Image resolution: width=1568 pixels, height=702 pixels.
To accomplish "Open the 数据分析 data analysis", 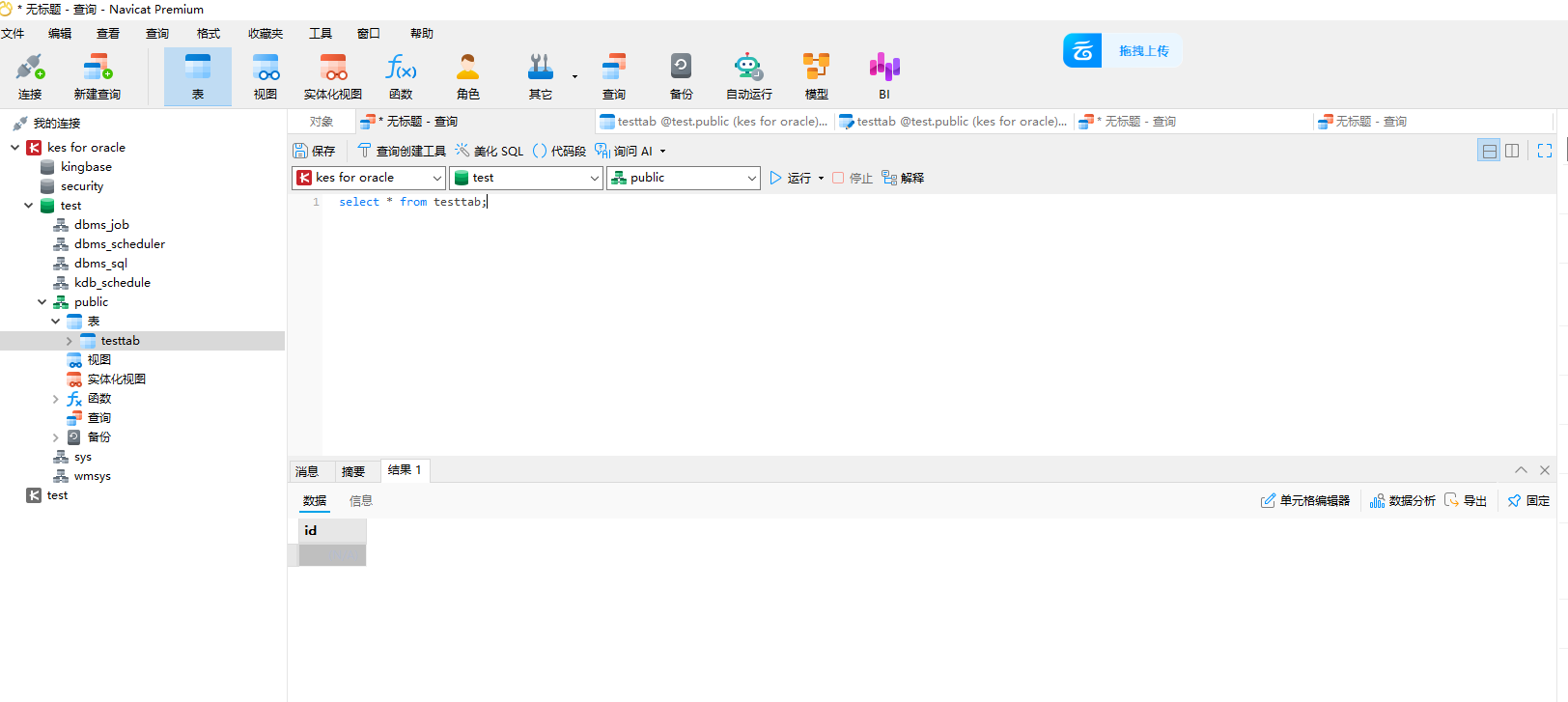I will pyautogui.click(x=1403, y=501).
